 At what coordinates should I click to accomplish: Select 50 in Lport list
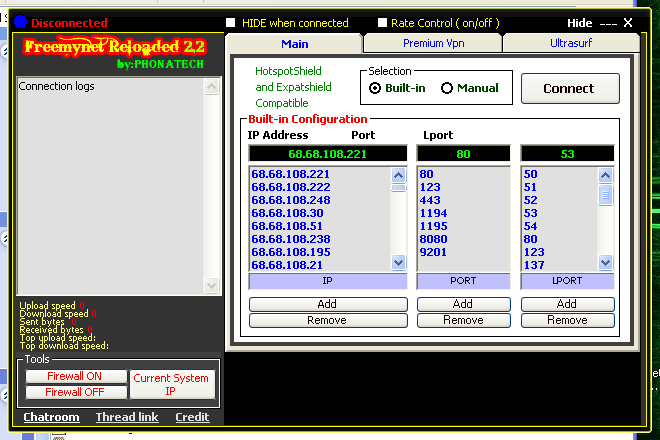(530, 174)
